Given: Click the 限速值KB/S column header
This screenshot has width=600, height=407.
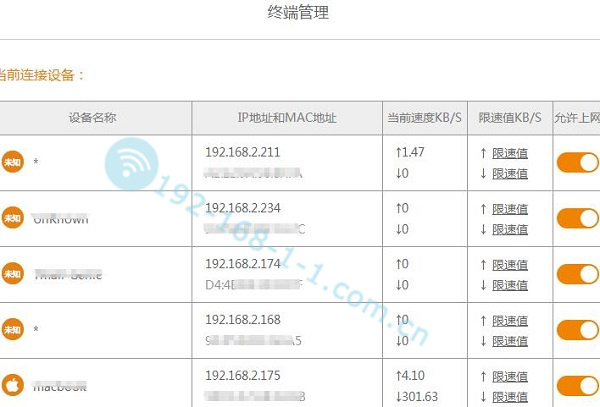Looking at the screenshot, I should point(510,118).
